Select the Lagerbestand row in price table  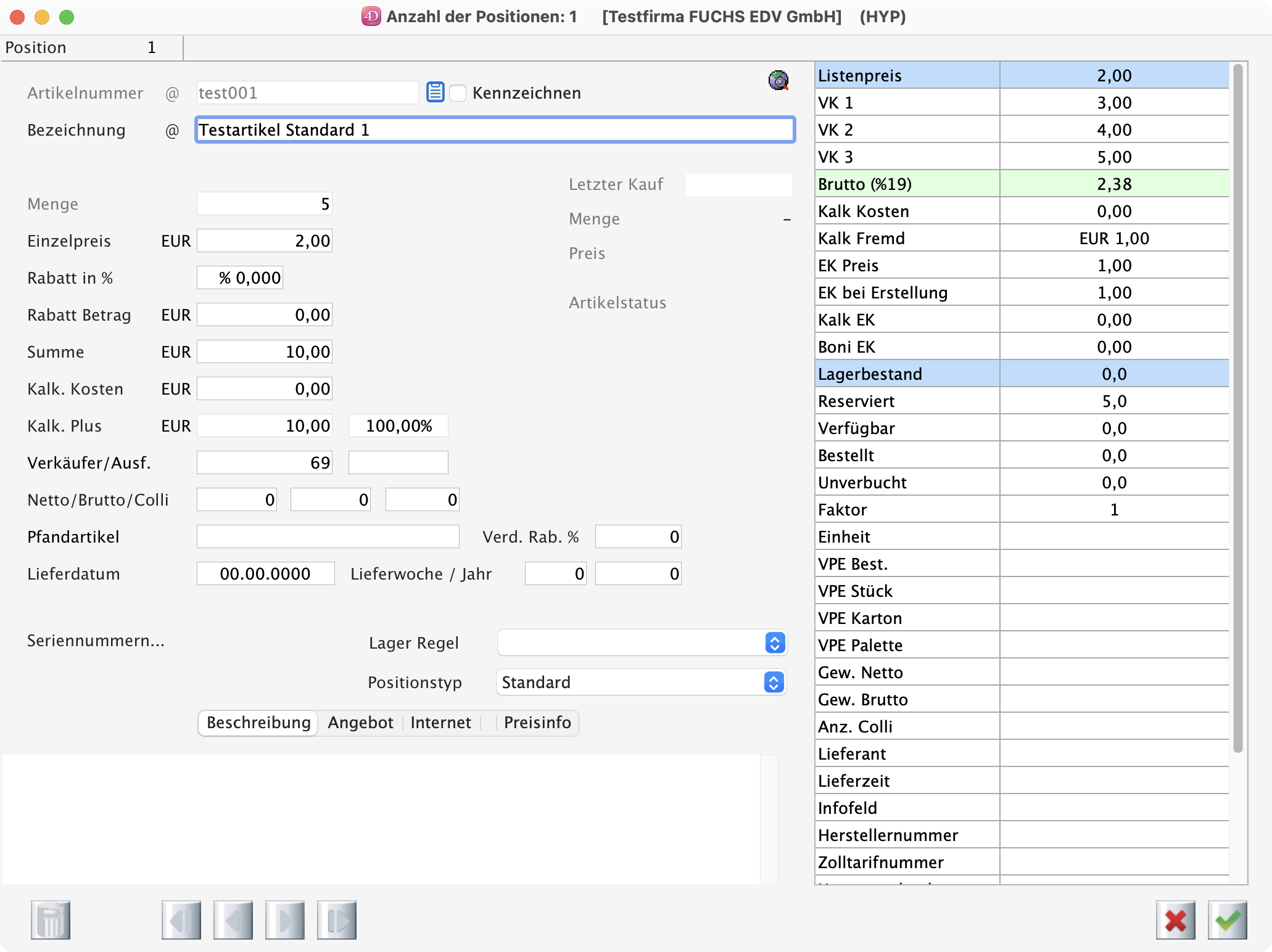coord(1022,374)
